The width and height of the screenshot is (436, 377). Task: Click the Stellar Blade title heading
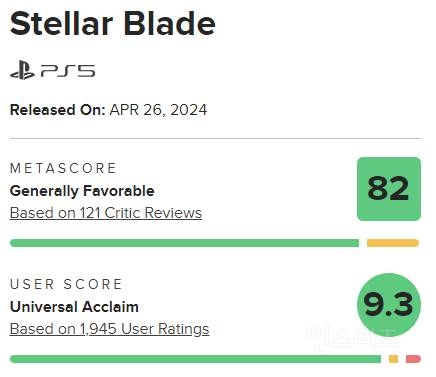[113, 24]
